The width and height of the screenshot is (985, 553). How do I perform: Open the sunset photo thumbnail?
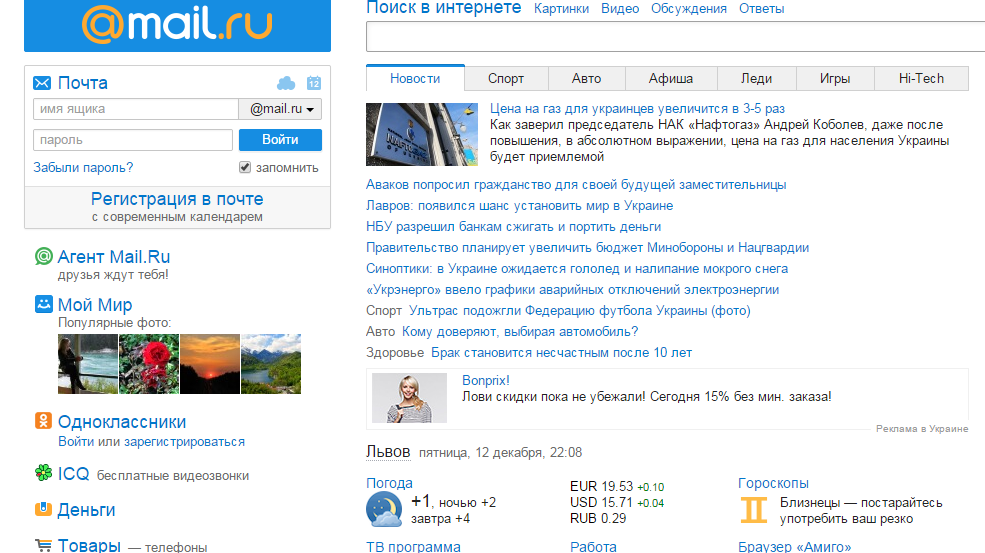(x=210, y=364)
